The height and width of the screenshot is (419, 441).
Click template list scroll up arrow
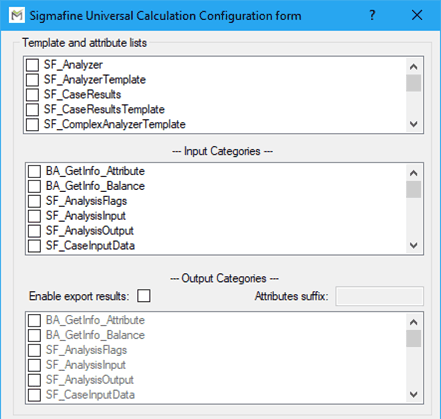coord(414,67)
